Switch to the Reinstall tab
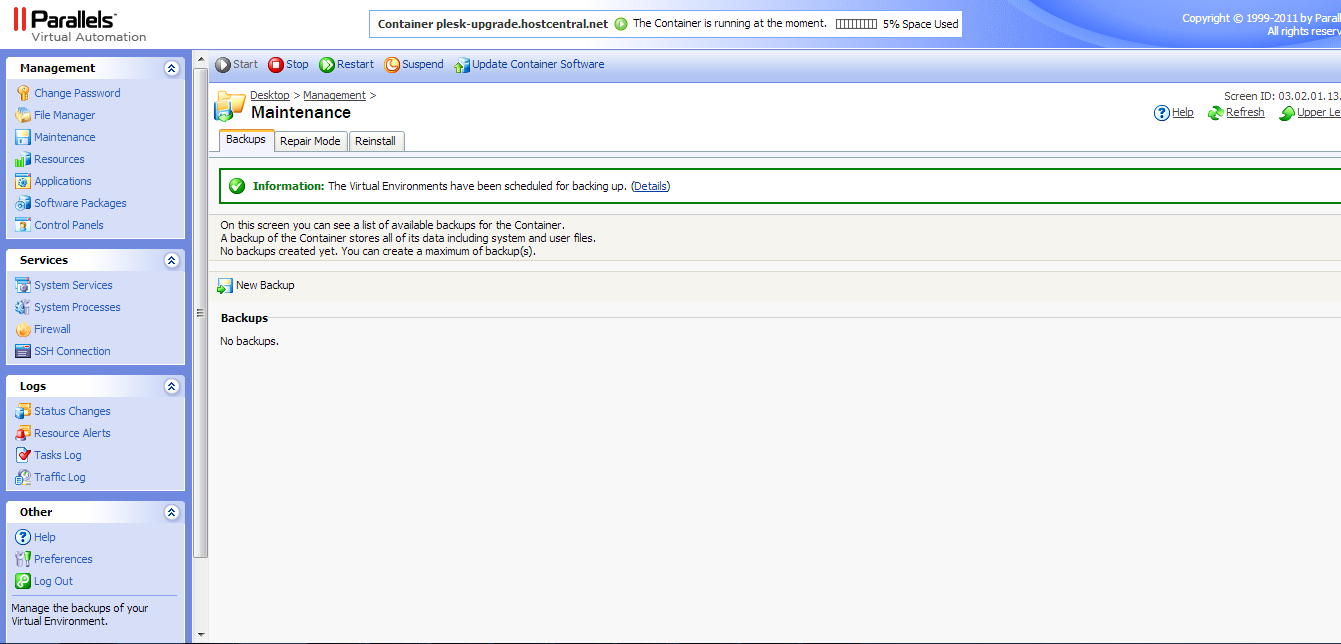The width and height of the screenshot is (1341, 644). (376, 141)
